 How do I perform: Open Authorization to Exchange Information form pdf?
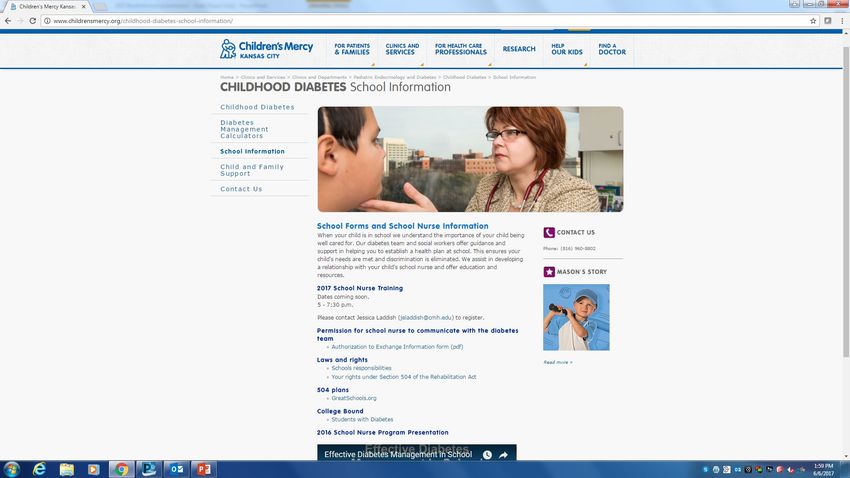(x=397, y=347)
